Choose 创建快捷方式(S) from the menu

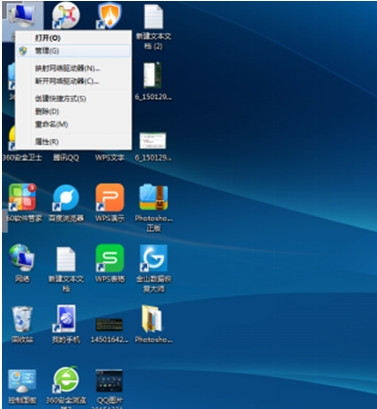pos(61,99)
